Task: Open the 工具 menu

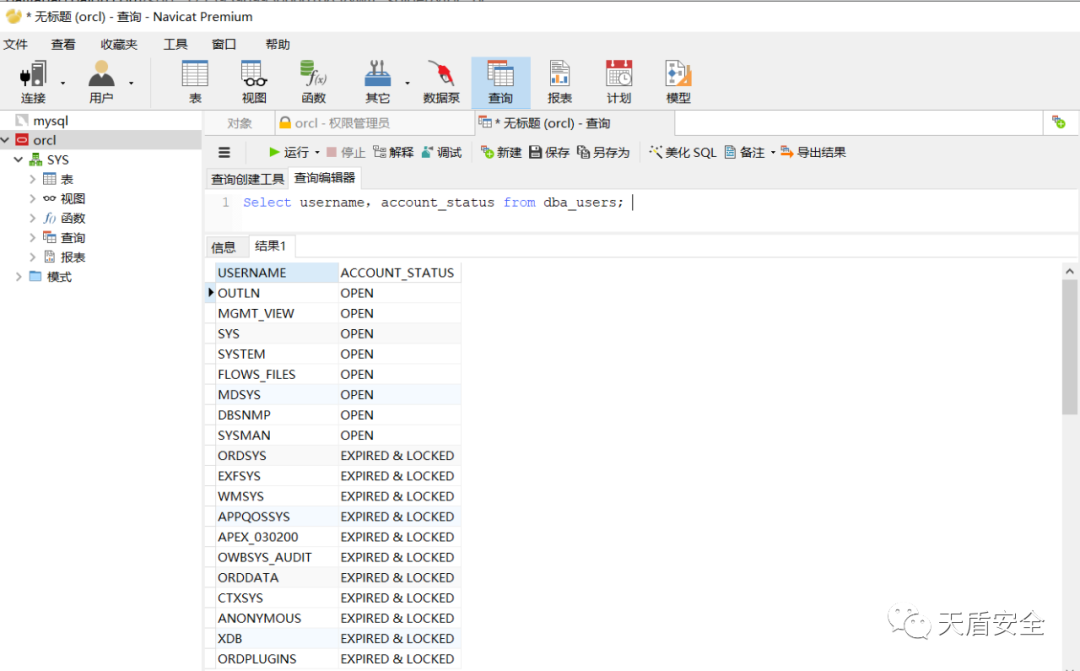Action: point(175,44)
